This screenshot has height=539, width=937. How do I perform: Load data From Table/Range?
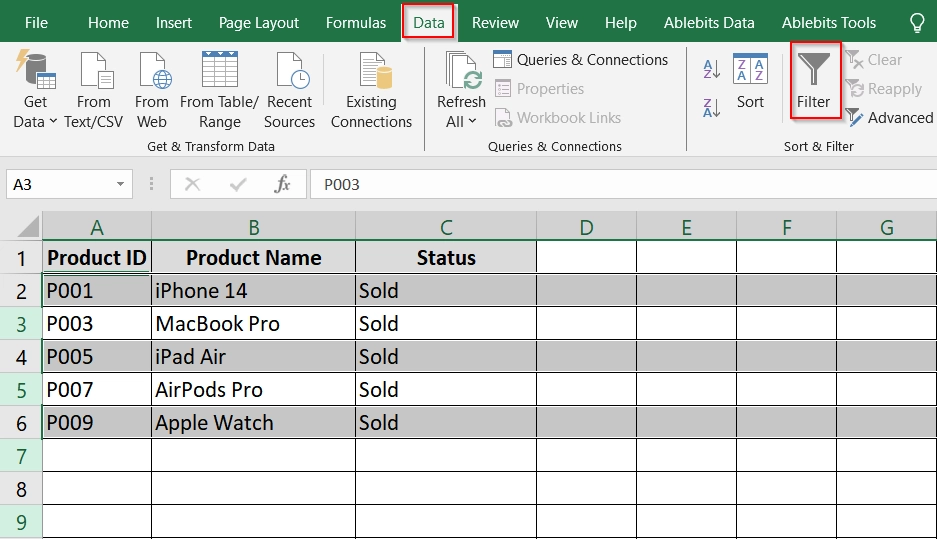pos(219,90)
